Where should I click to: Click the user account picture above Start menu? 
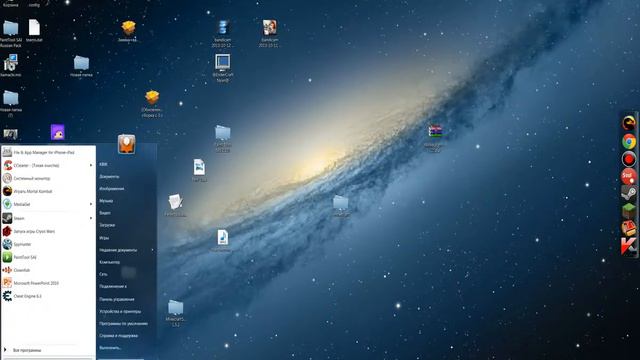(127, 144)
